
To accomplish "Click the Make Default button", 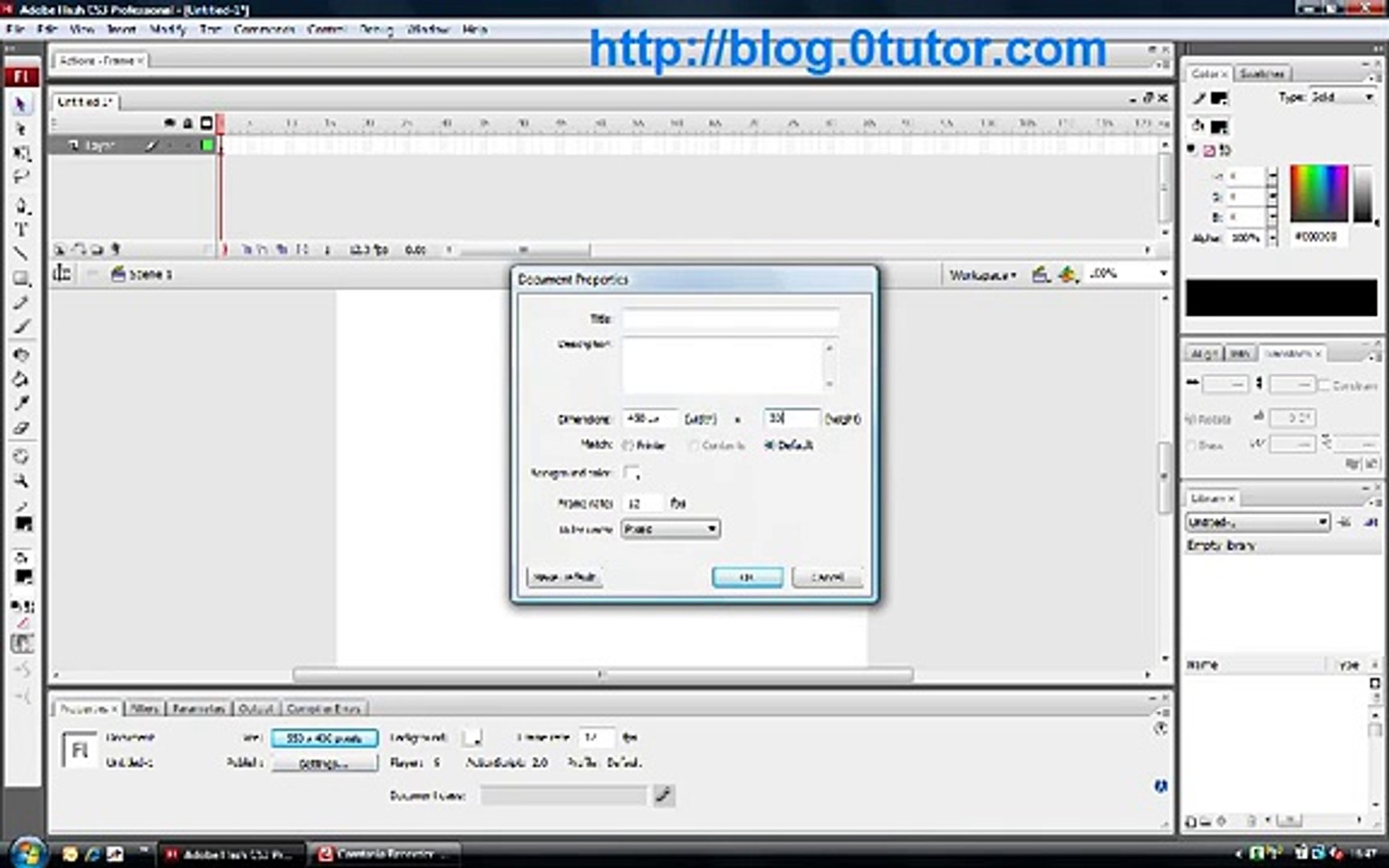I will [564, 577].
